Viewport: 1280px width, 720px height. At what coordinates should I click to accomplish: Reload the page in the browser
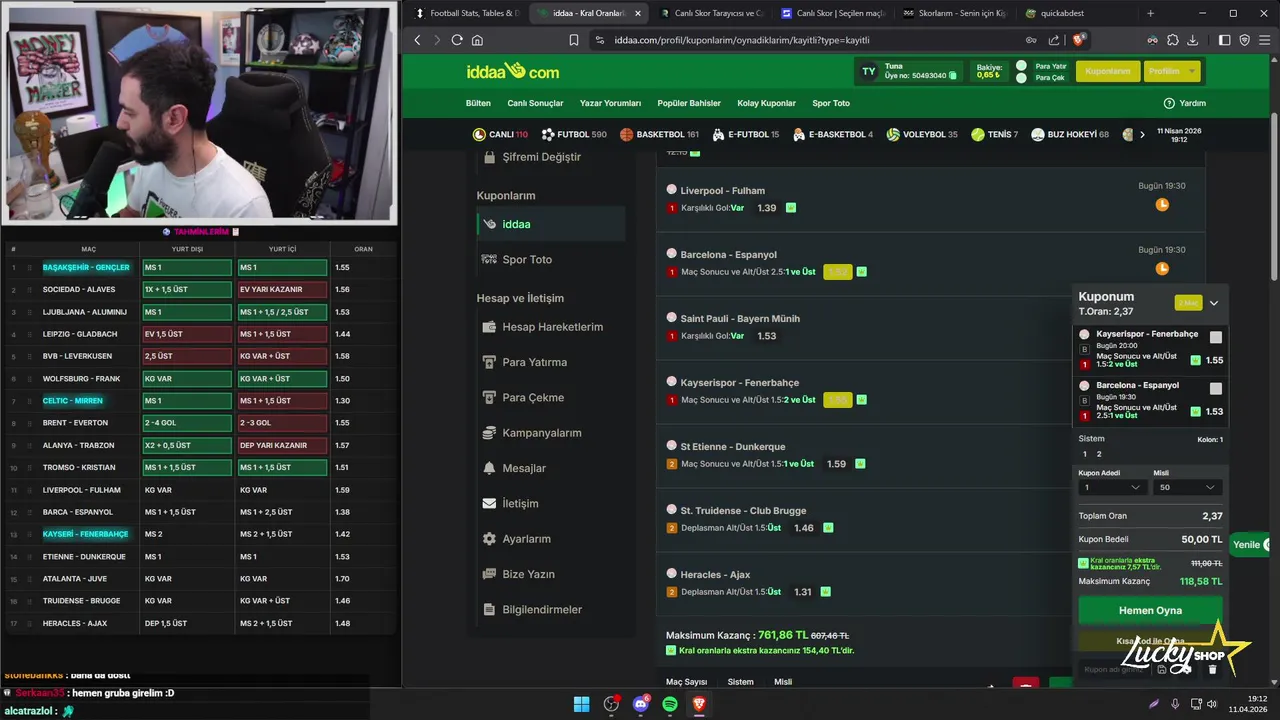(457, 40)
